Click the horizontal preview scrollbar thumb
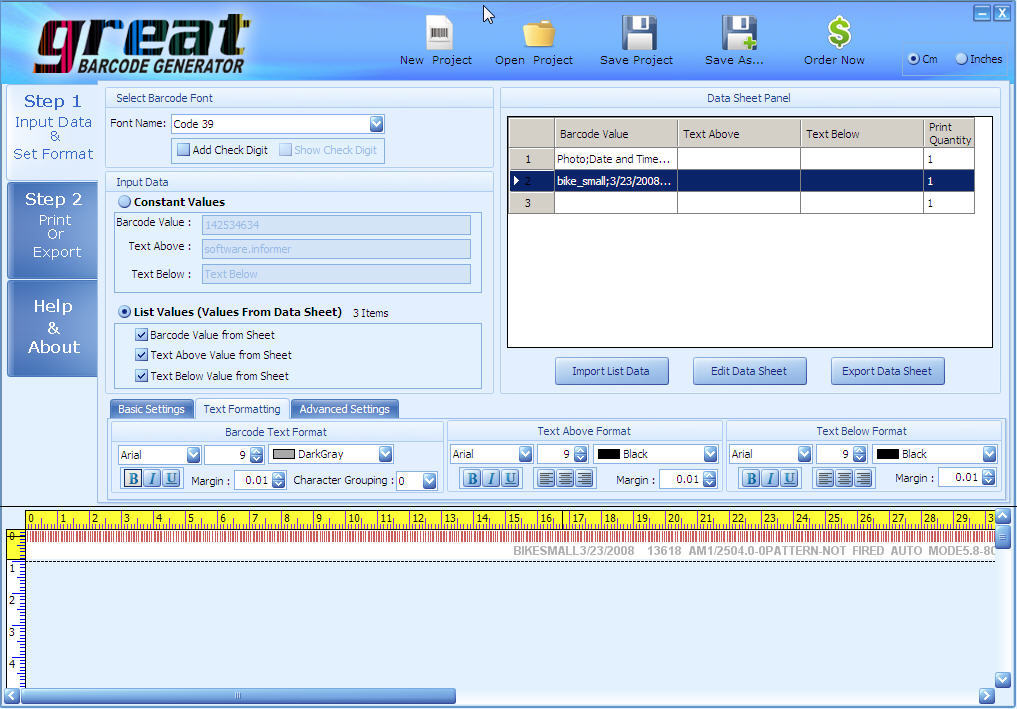 (x=238, y=696)
